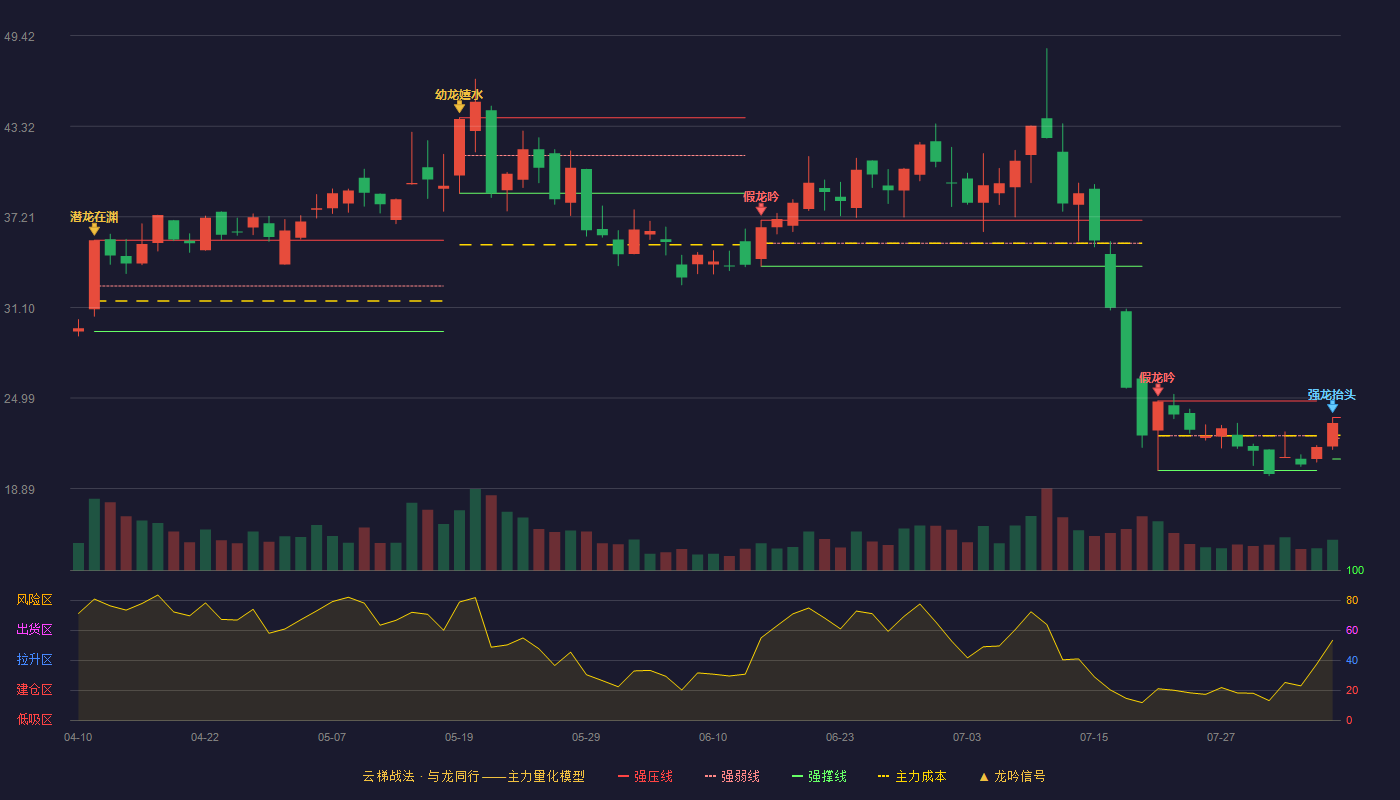Click the 04-22 date label
Screen dimensions: 1400x800
coord(205,737)
